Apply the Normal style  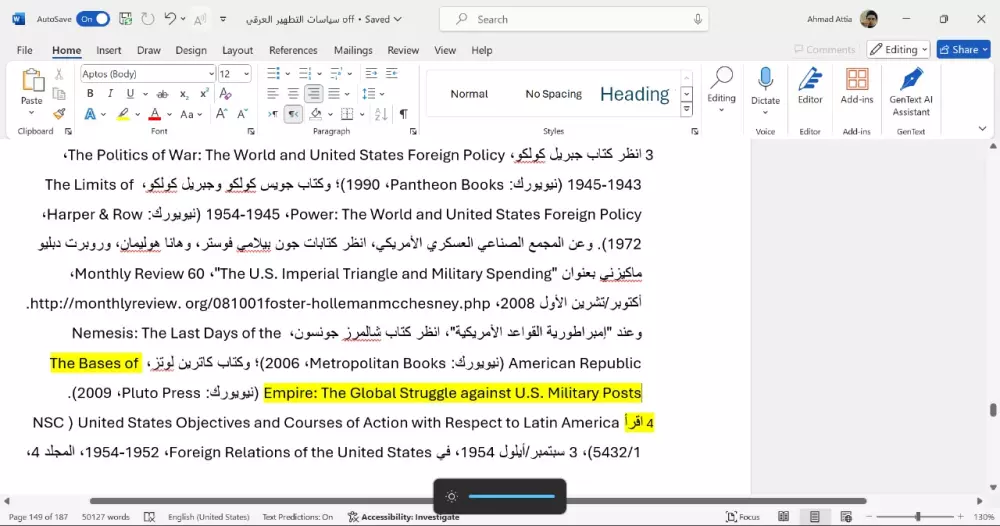click(469, 94)
